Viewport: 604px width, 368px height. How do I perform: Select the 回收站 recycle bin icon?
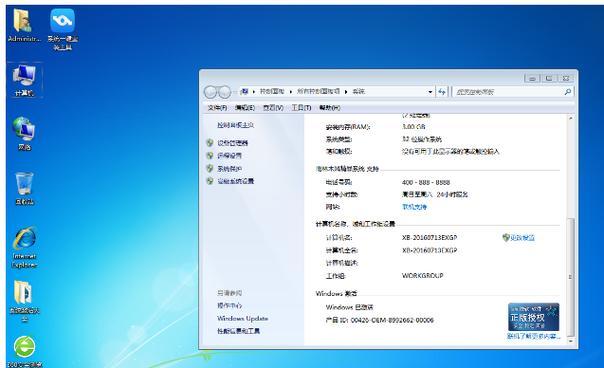(24, 188)
